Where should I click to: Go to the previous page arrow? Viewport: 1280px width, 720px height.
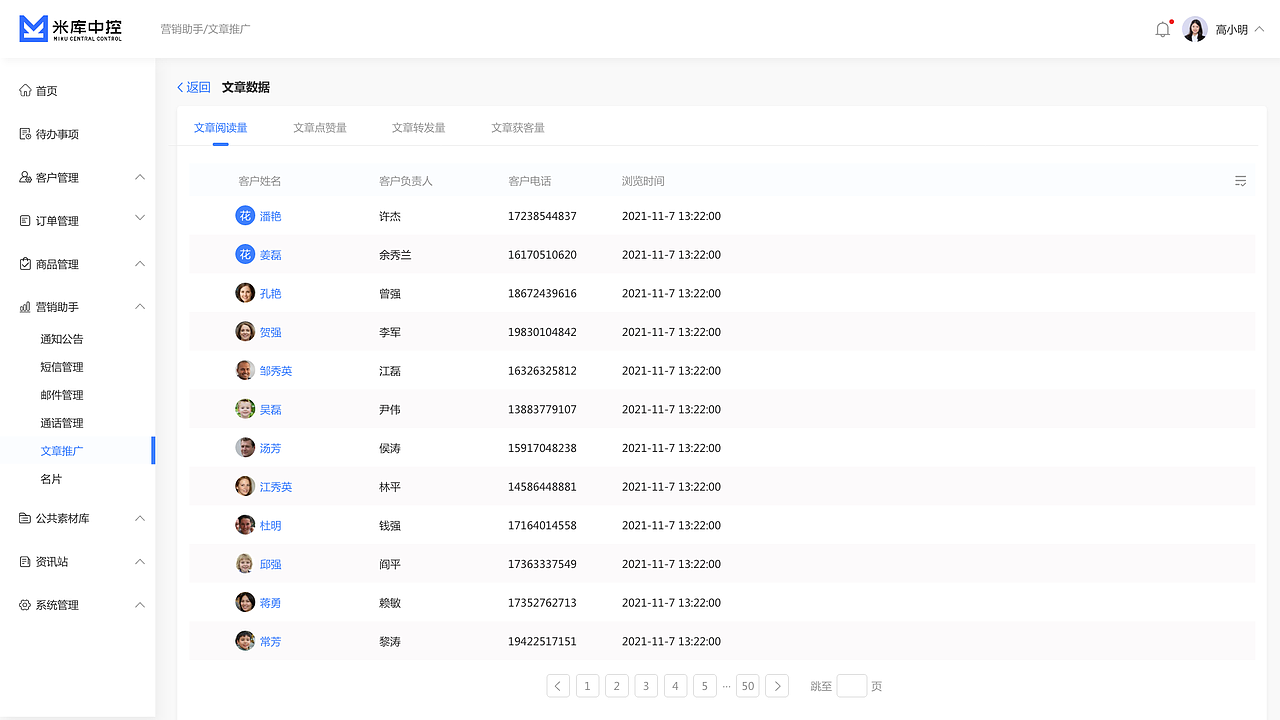(559, 686)
